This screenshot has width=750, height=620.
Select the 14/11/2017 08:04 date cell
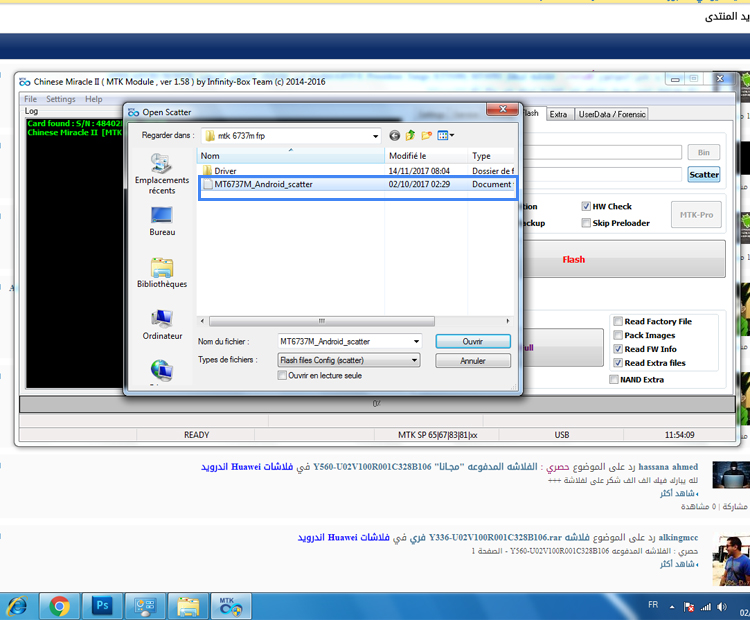(x=419, y=171)
